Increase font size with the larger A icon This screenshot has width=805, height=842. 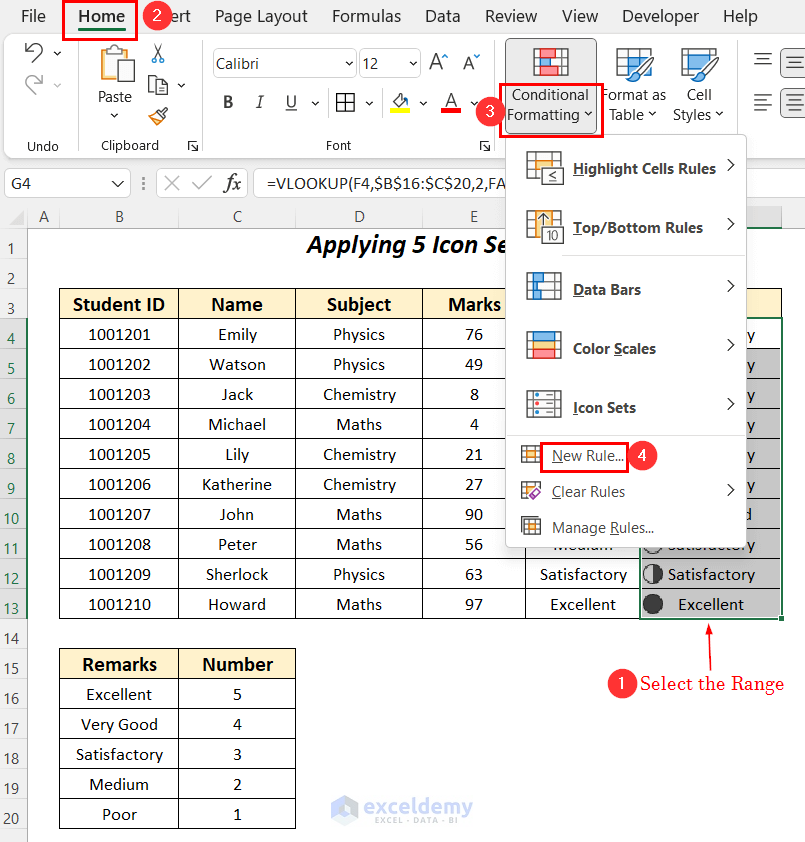(438, 63)
